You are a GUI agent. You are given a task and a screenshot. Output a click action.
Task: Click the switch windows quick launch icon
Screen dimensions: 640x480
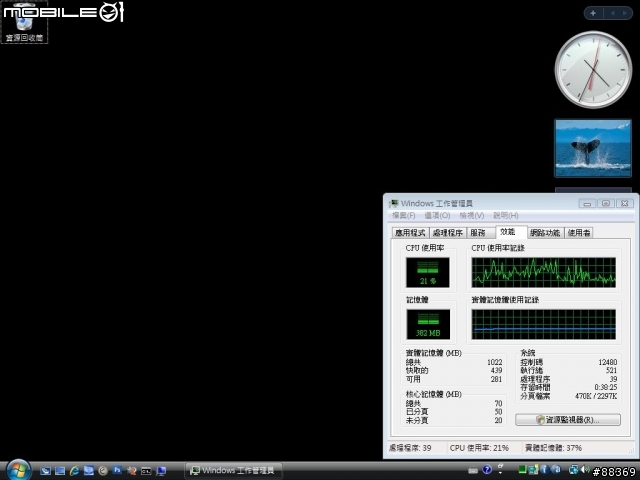60,471
